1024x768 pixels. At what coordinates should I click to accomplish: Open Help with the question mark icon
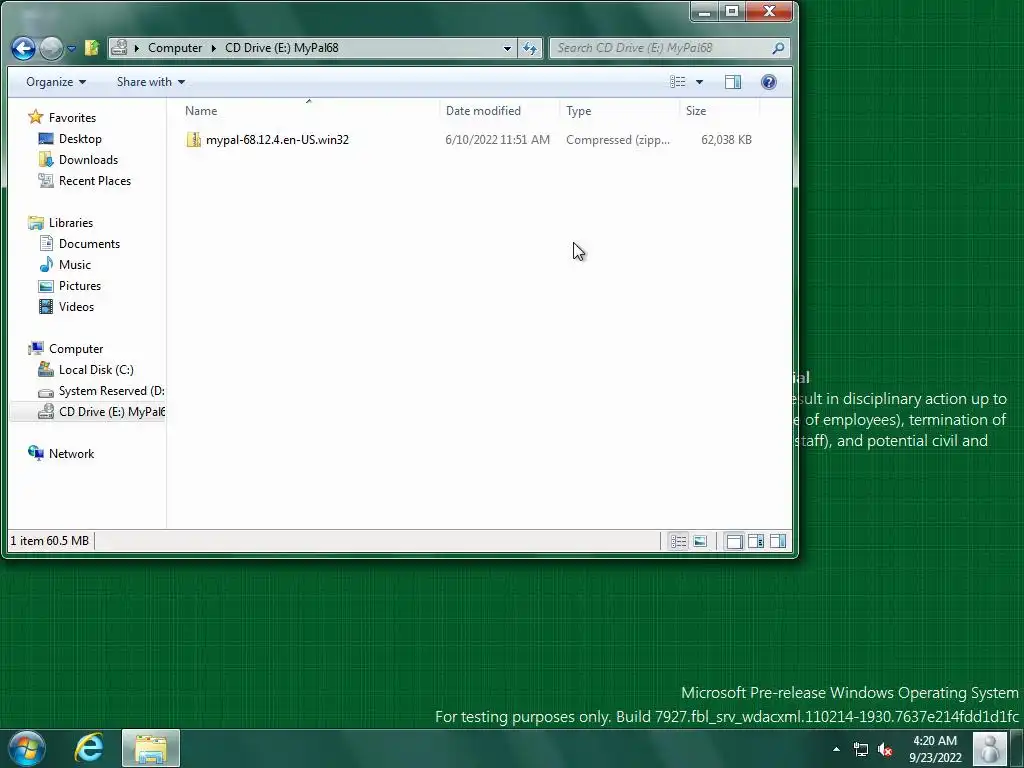click(x=769, y=82)
